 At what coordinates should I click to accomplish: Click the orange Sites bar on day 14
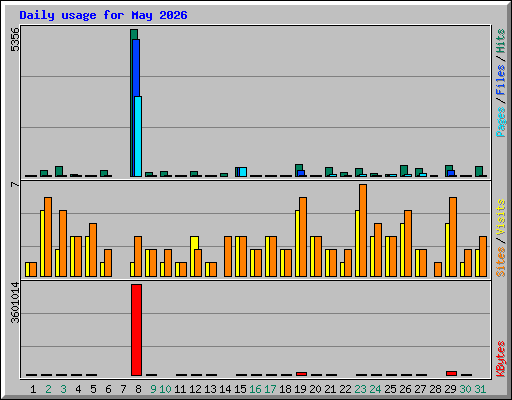coord(228,256)
